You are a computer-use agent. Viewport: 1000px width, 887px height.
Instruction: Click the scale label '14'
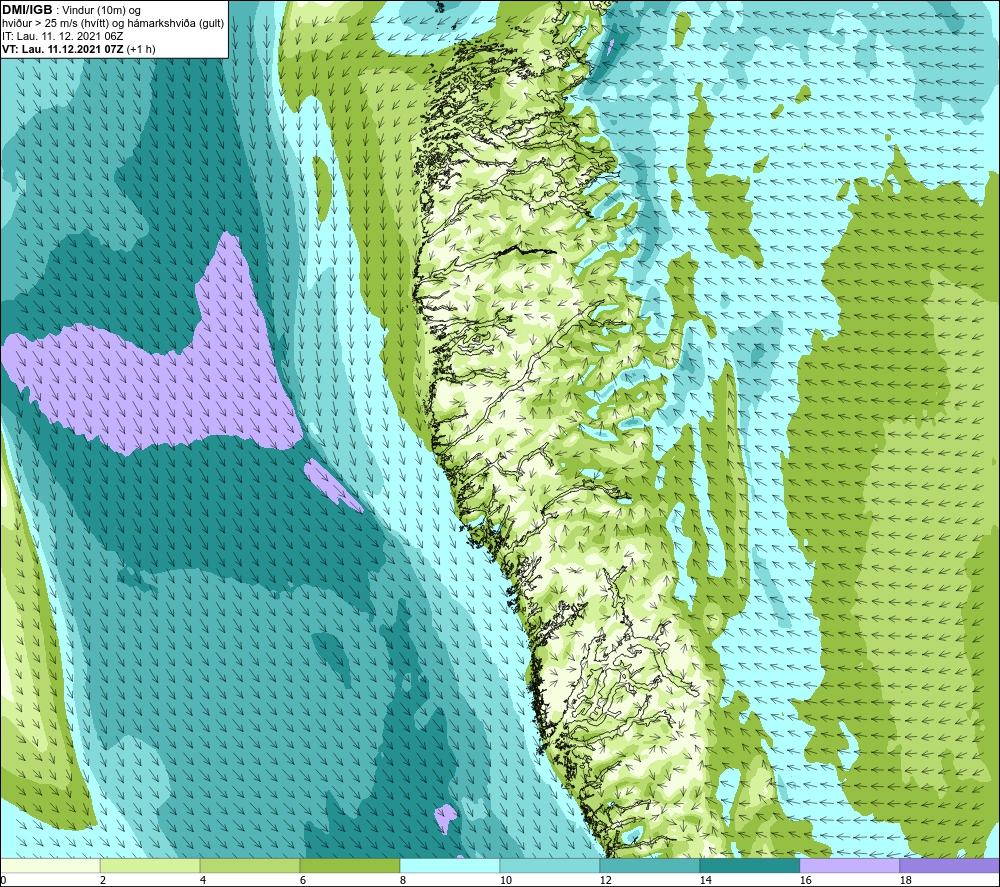pos(705,880)
